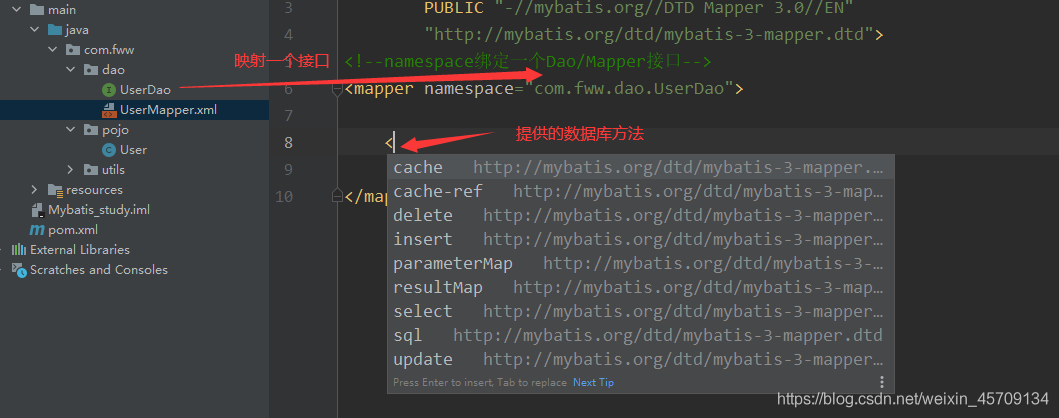Collapse the java folder chevron
1059x418 pixels.
point(34,30)
